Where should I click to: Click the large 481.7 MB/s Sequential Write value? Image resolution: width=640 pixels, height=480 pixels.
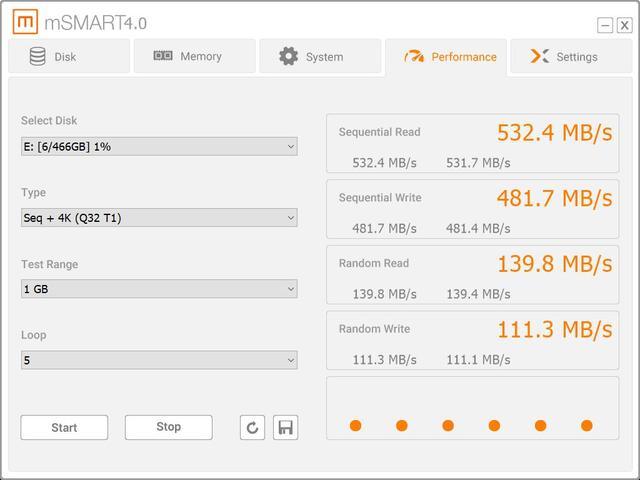[555, 198]
